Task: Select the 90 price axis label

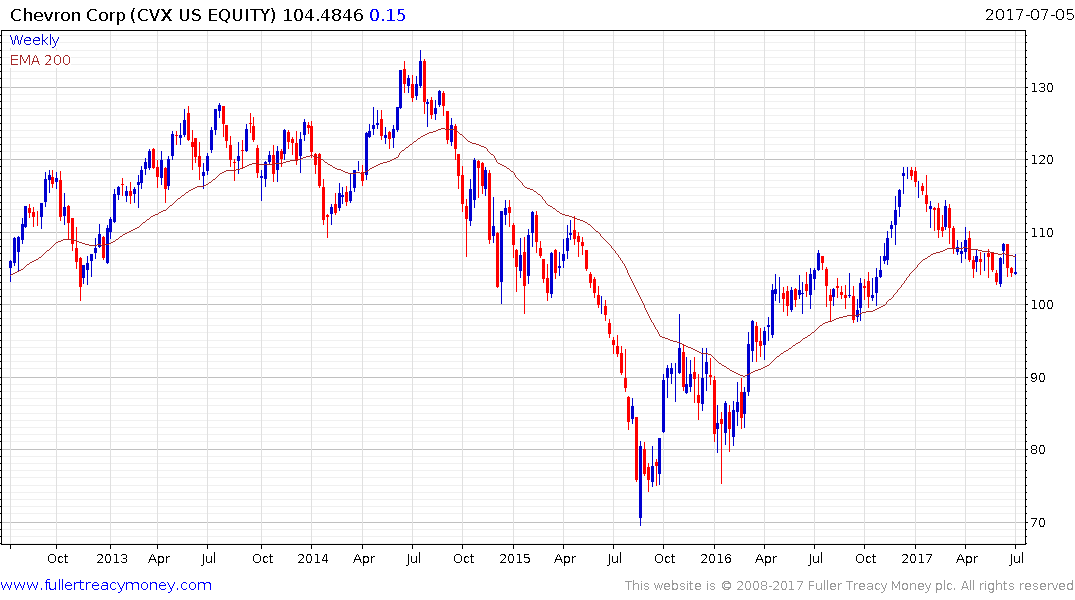Action: tap(1039, 377)
